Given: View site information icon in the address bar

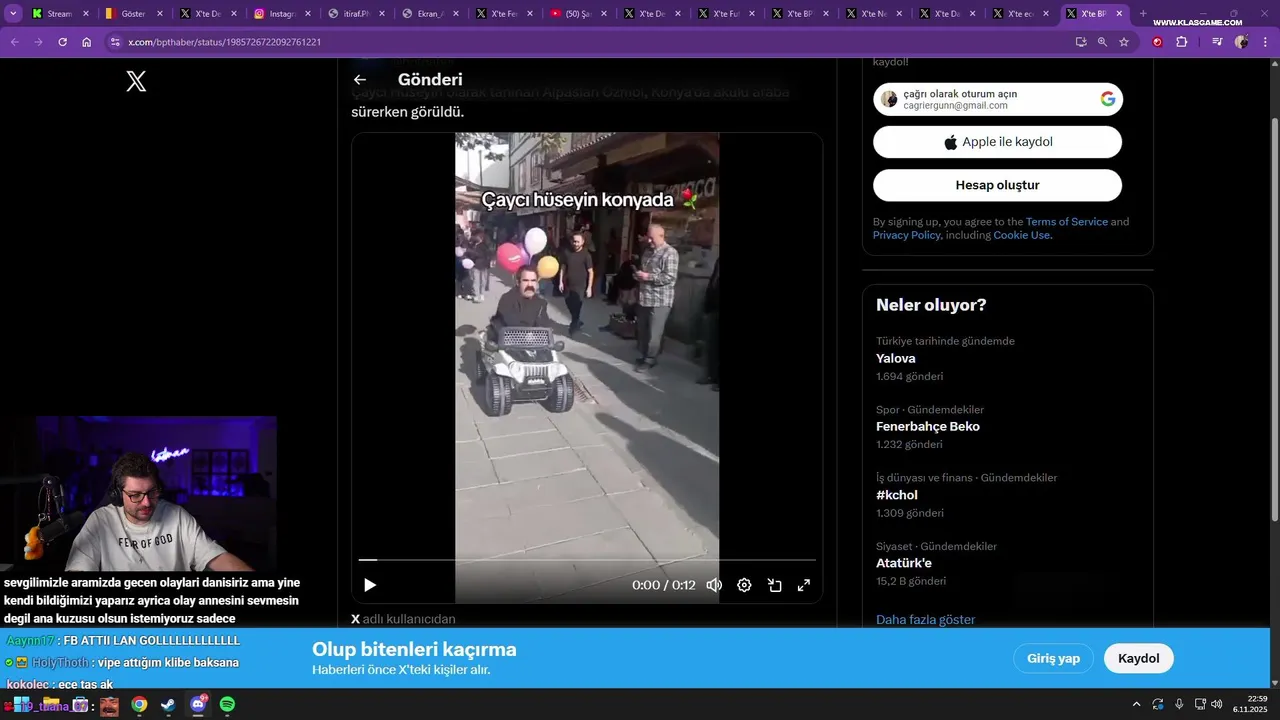Looking at the screenshot, I should click(115, 42).
